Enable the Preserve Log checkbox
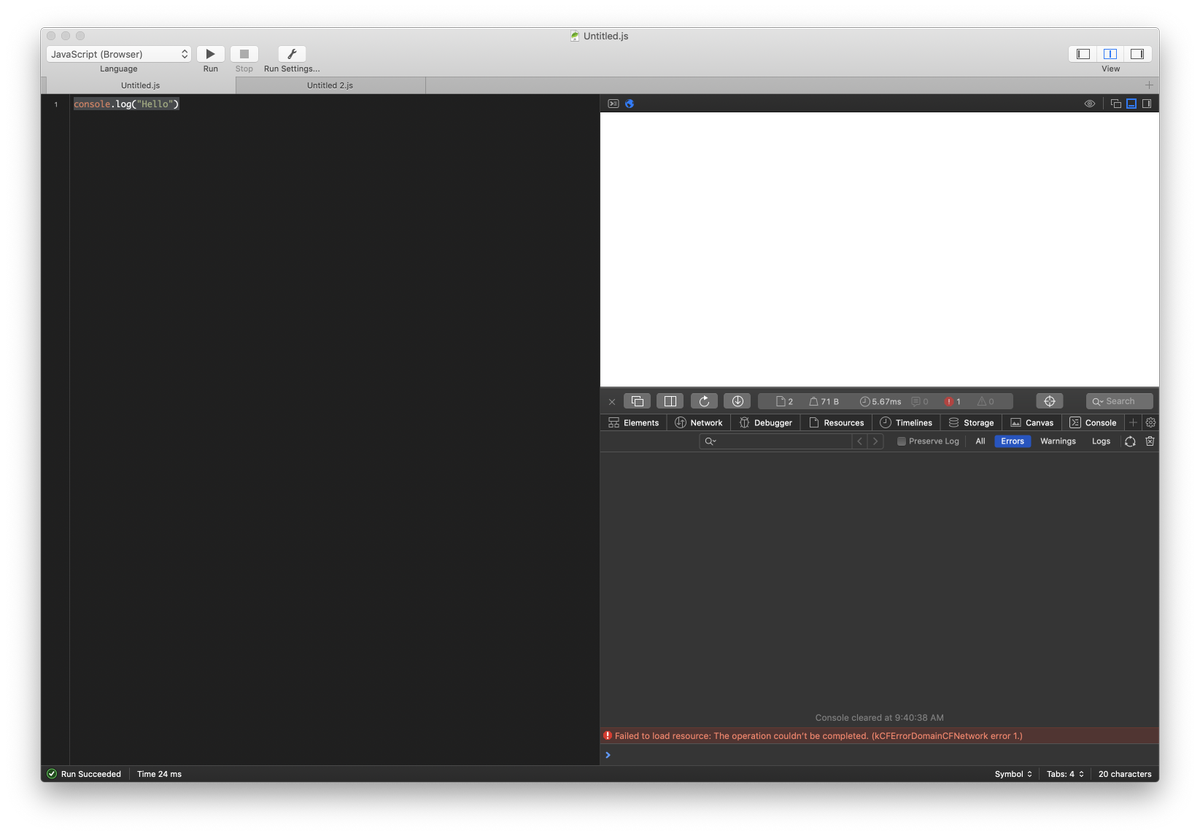 tap(901, 441)
